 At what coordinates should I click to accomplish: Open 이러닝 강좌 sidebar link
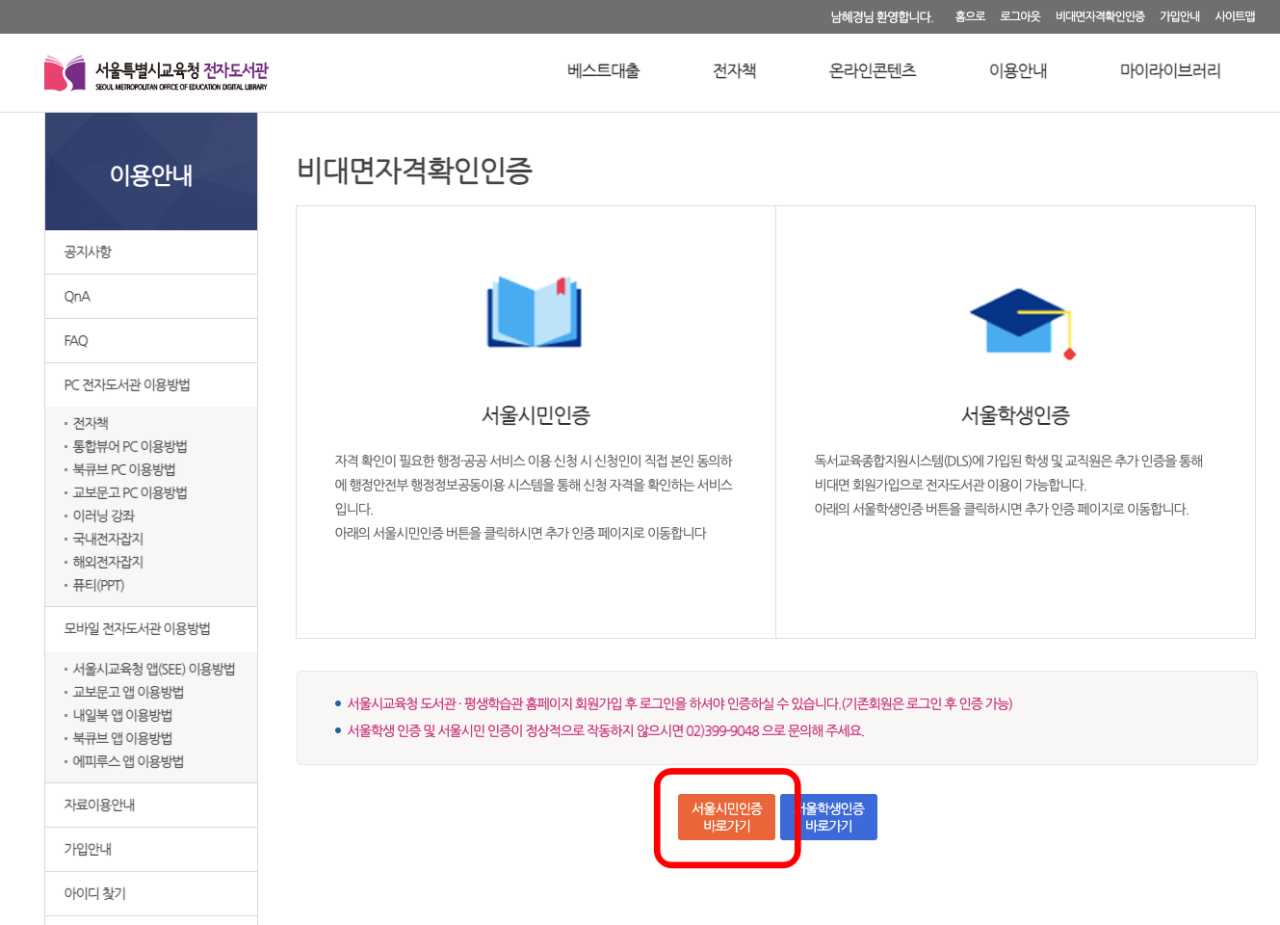pos(103,516)
